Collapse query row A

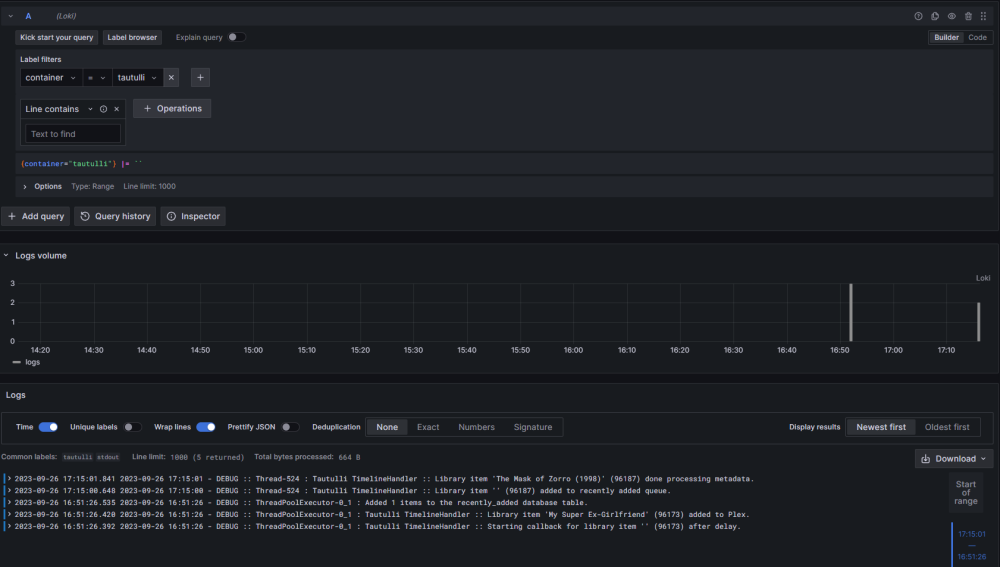[11, 16]
